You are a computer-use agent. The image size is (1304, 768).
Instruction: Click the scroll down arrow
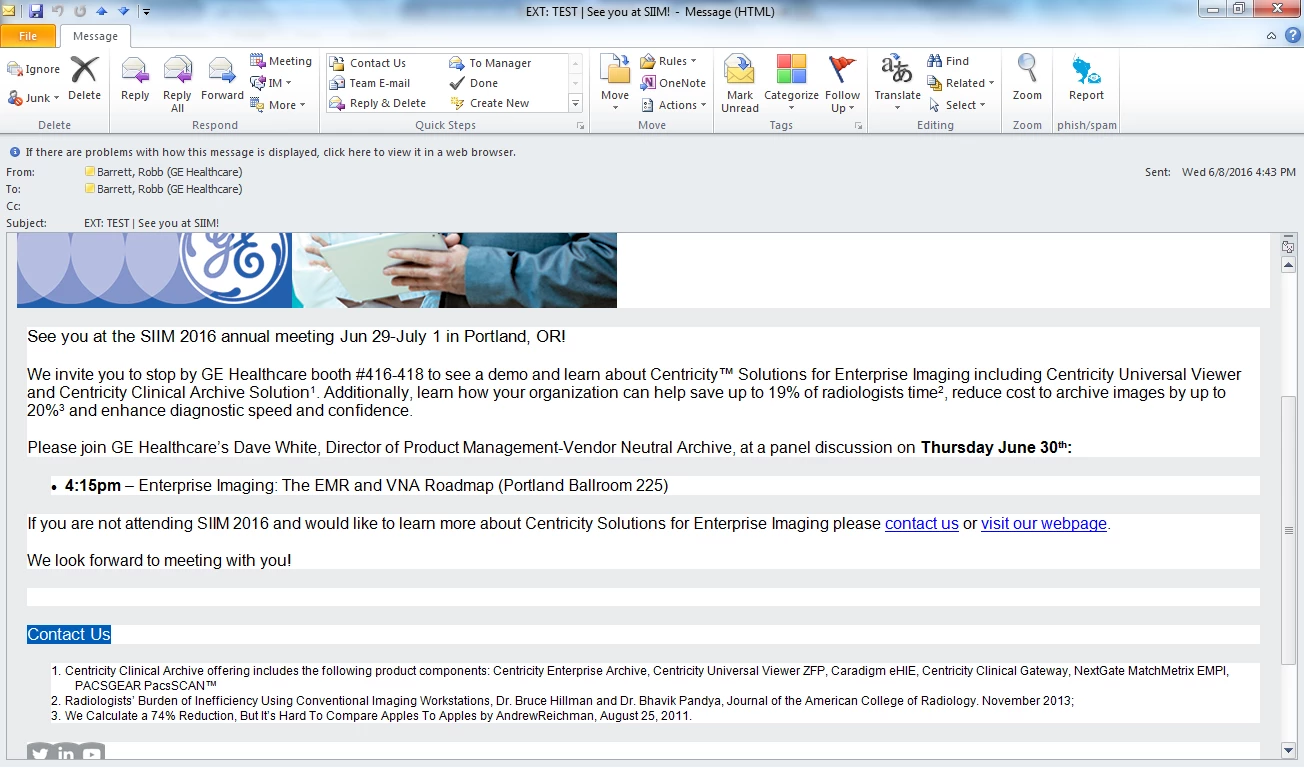point(1289,749)
